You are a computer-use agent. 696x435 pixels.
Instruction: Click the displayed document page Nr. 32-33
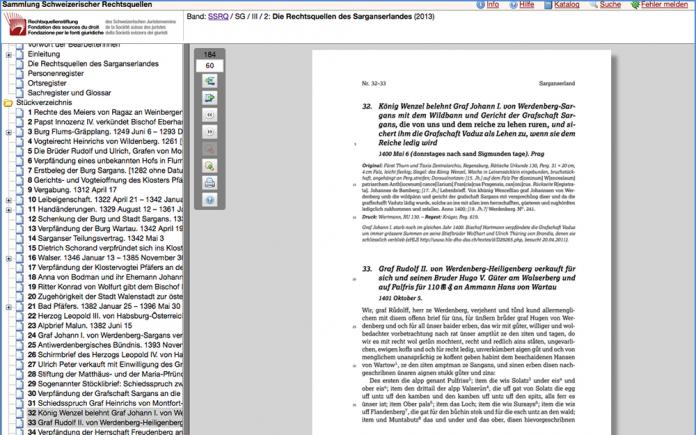tap(462, 242)
